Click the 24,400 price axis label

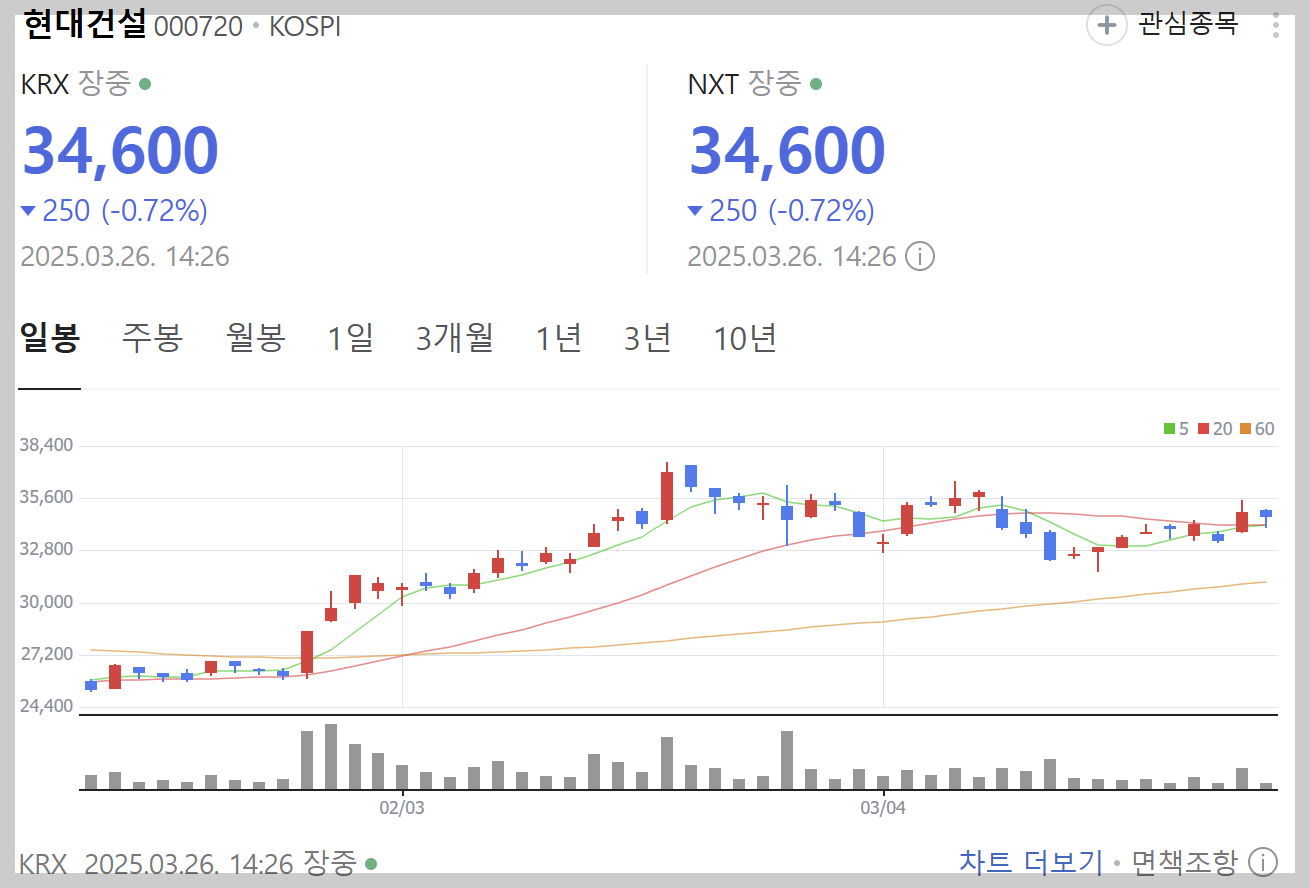coord(46,705)
